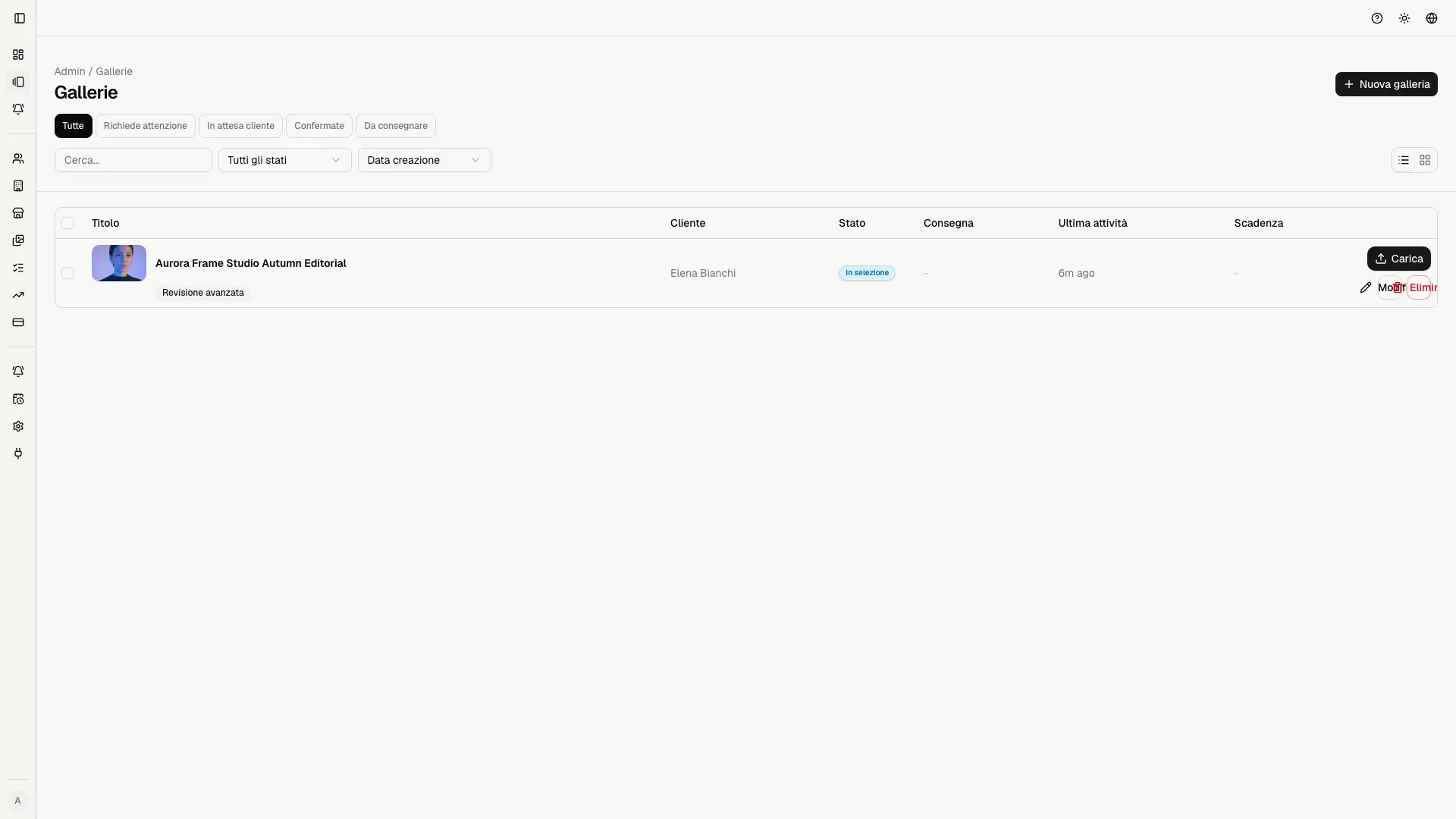Screen dimensions: 1456x819
Task: Open the Tutti gli stati dropdown
Action: pos(285,160)
